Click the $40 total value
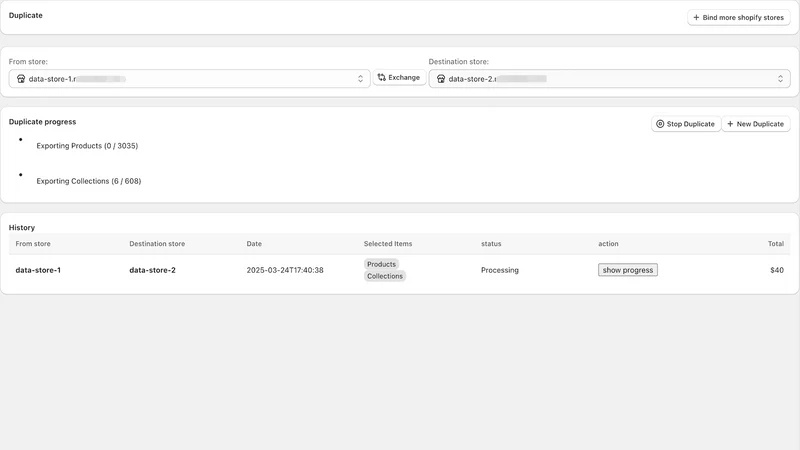The width and height of the screenshot is (800, 450). [x=777, y=270]
